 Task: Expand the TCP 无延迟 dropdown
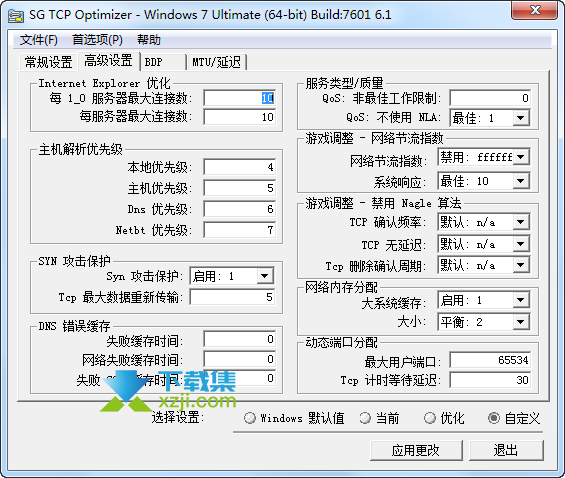(x=521, y=244)
